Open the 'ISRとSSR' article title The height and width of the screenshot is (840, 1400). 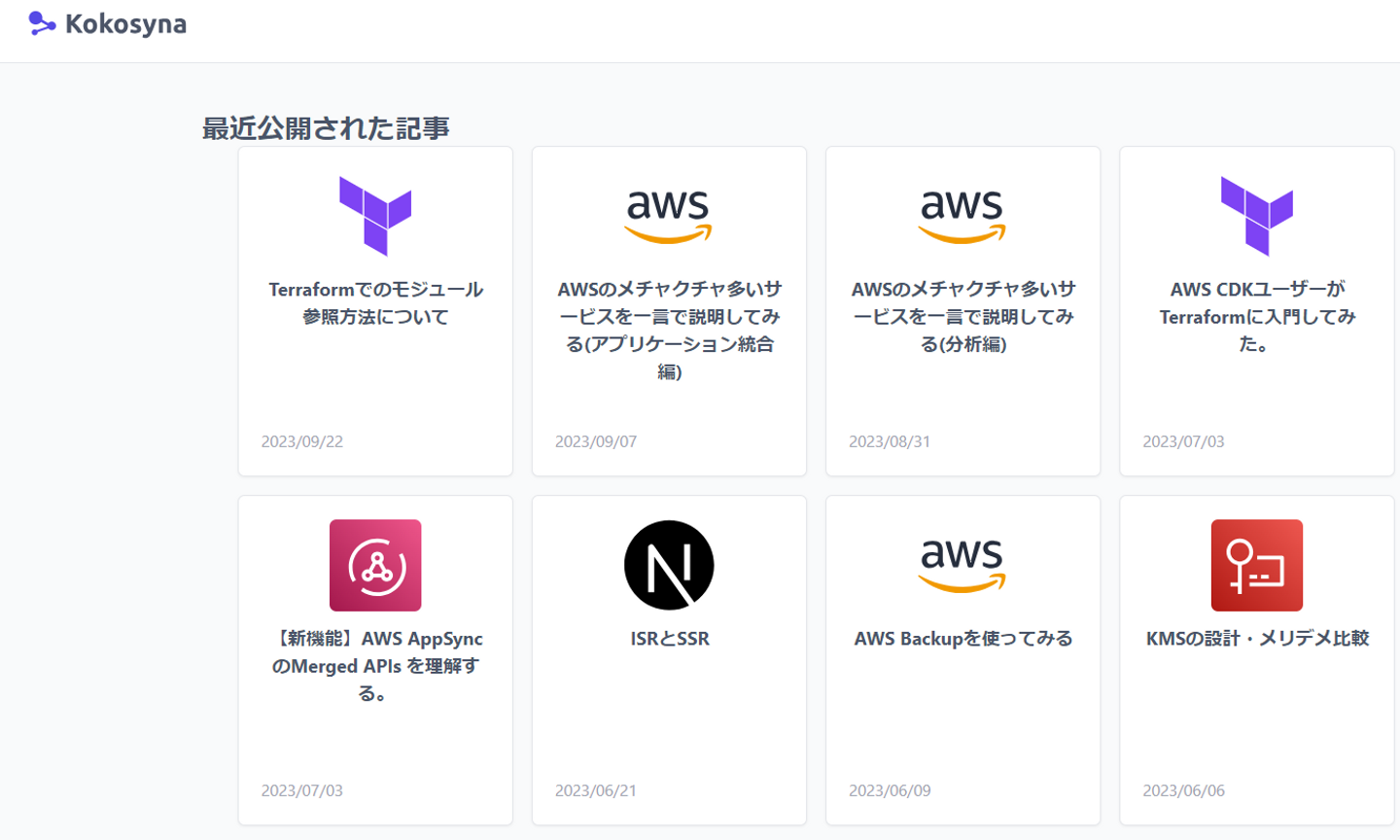[x=669, y=639]
